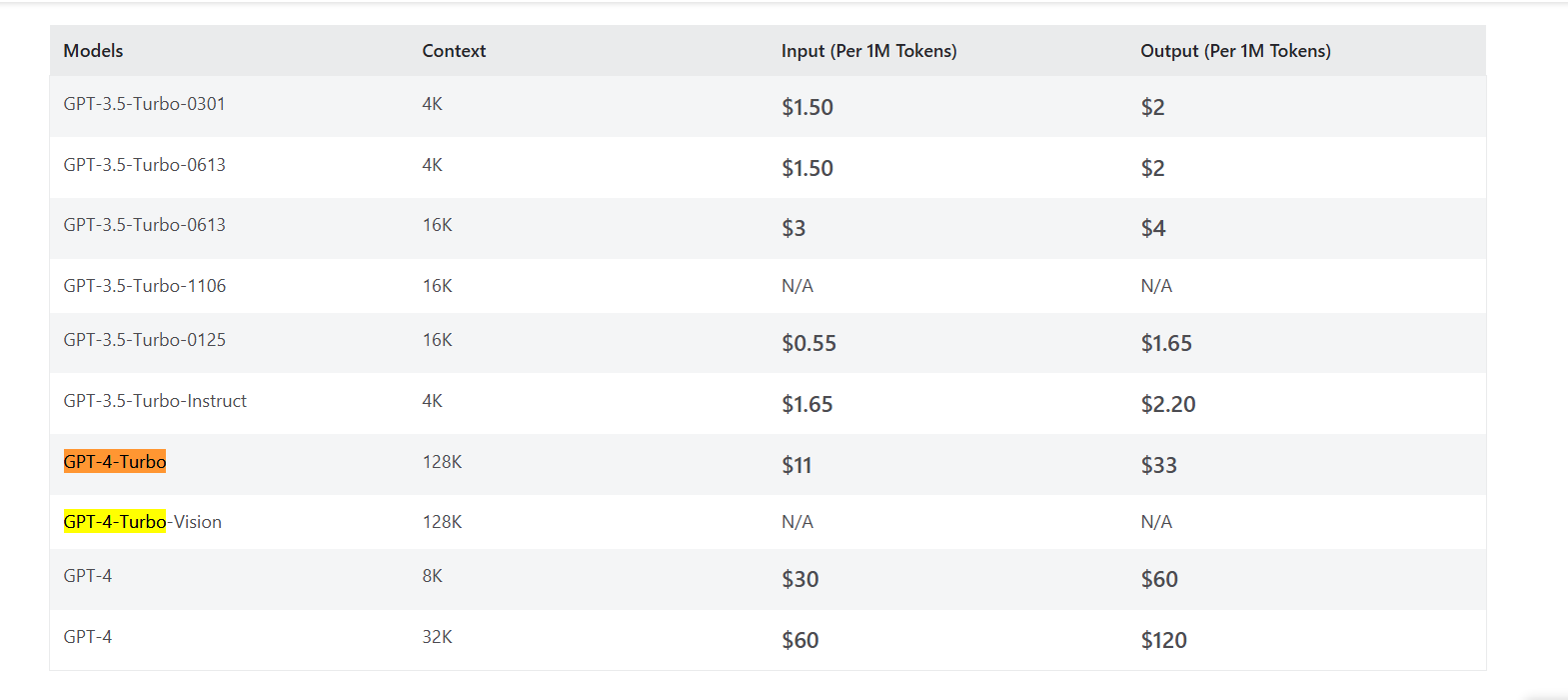Image resolution: width=1568 pixels, height=700 pixels.
Task: Select the Input (Per 1M Tokens) header
Action: click(868, 51)
